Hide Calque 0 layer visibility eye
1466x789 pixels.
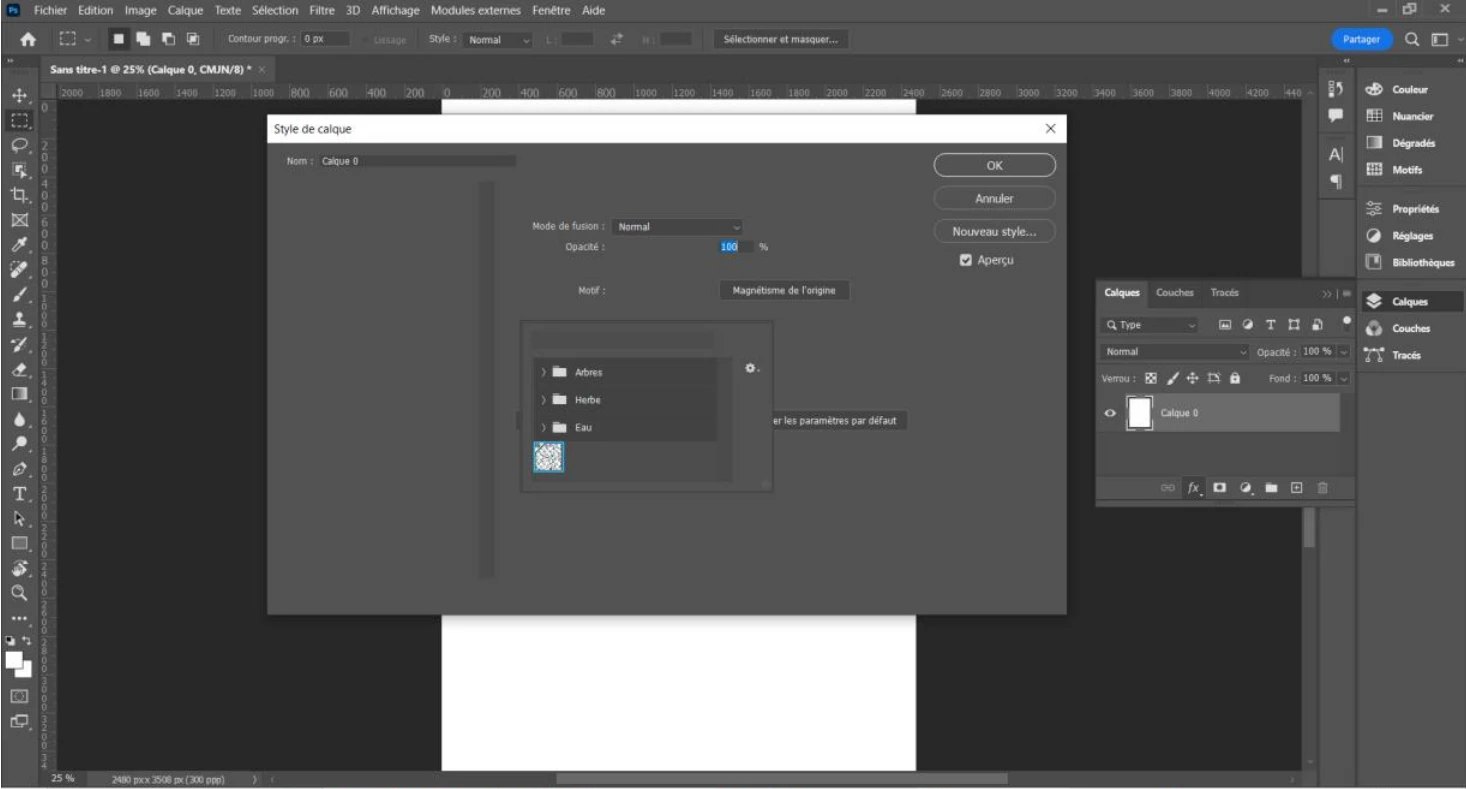(1110, 413)
